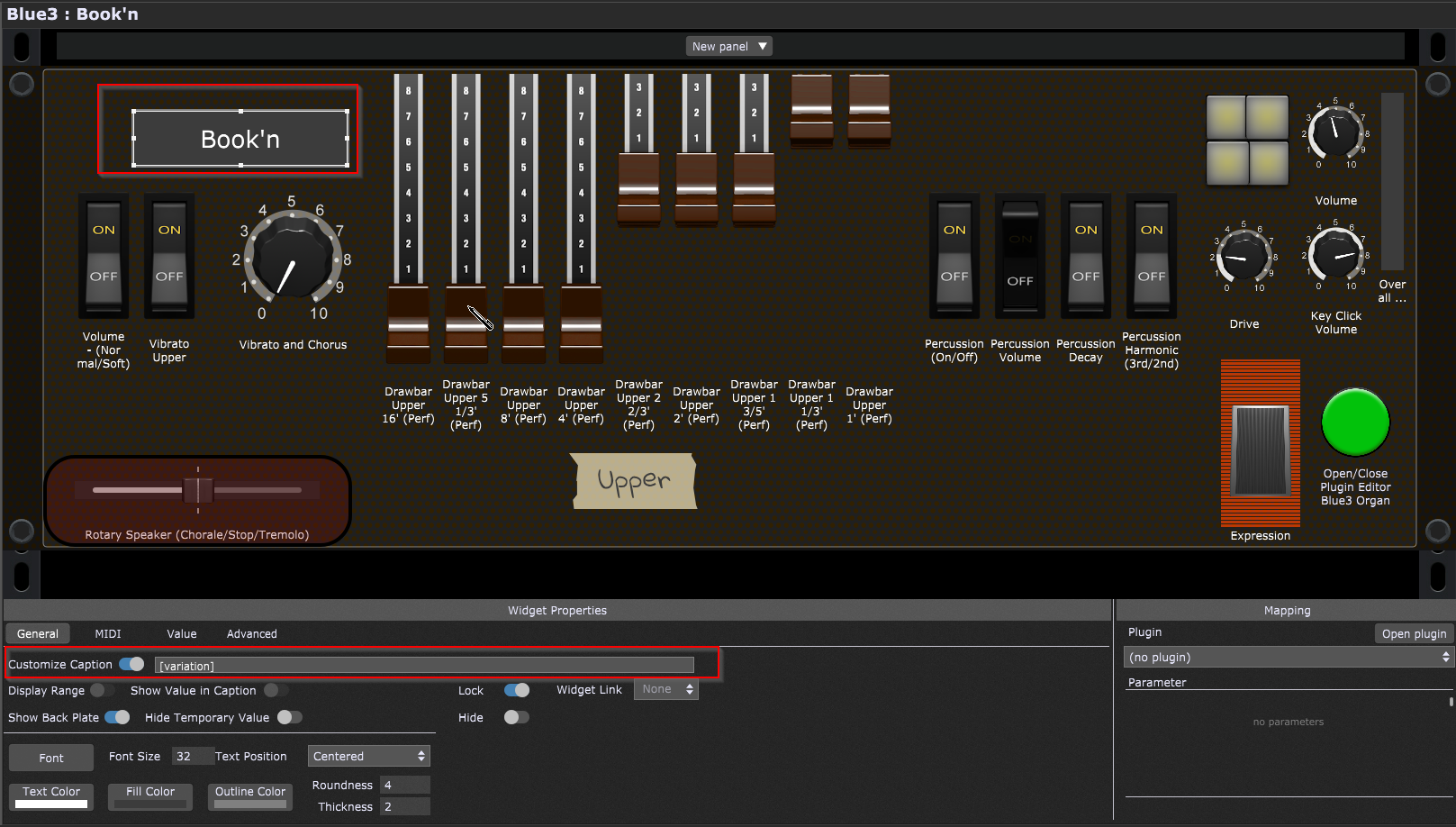Click the [variation] caption text field
This screenshot has height=827, width=1456.
(x=424, y=666)
